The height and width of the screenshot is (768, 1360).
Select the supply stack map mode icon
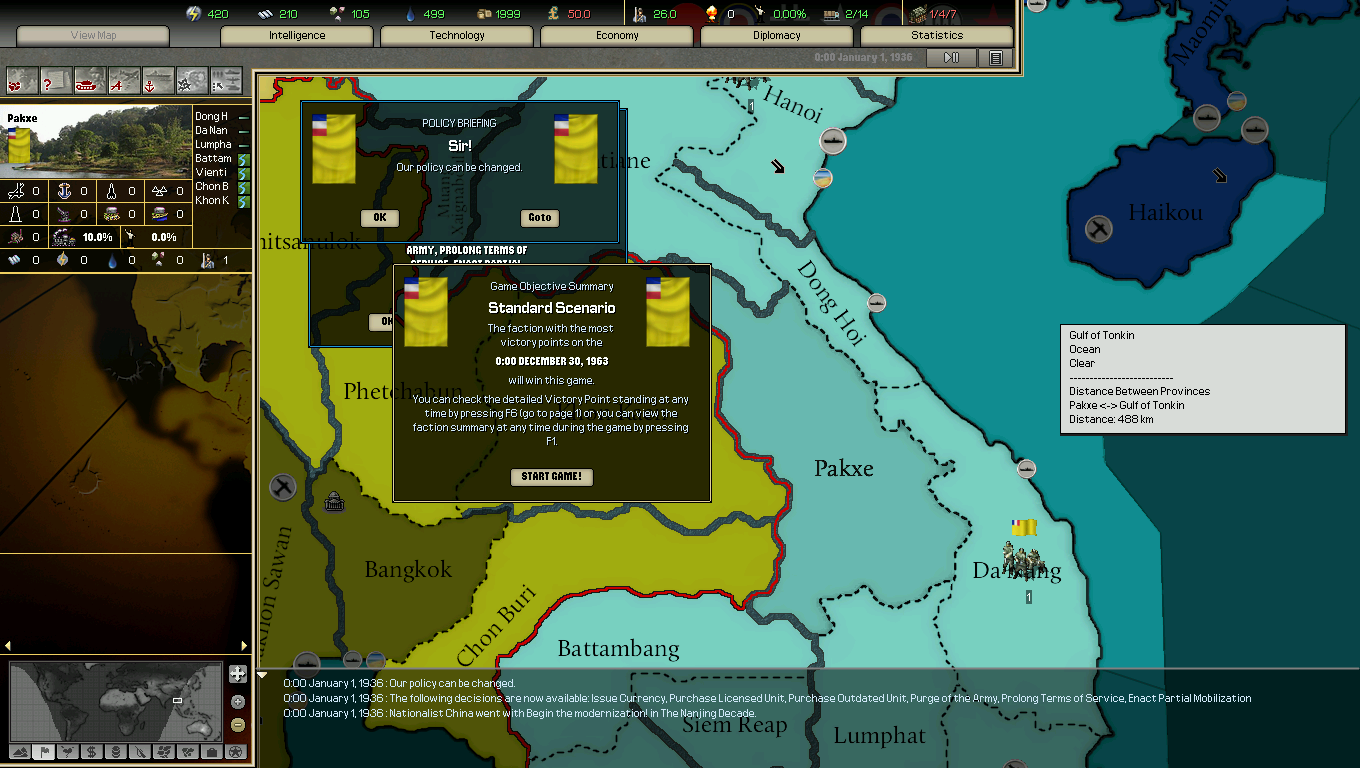click(x=115, y=752)
